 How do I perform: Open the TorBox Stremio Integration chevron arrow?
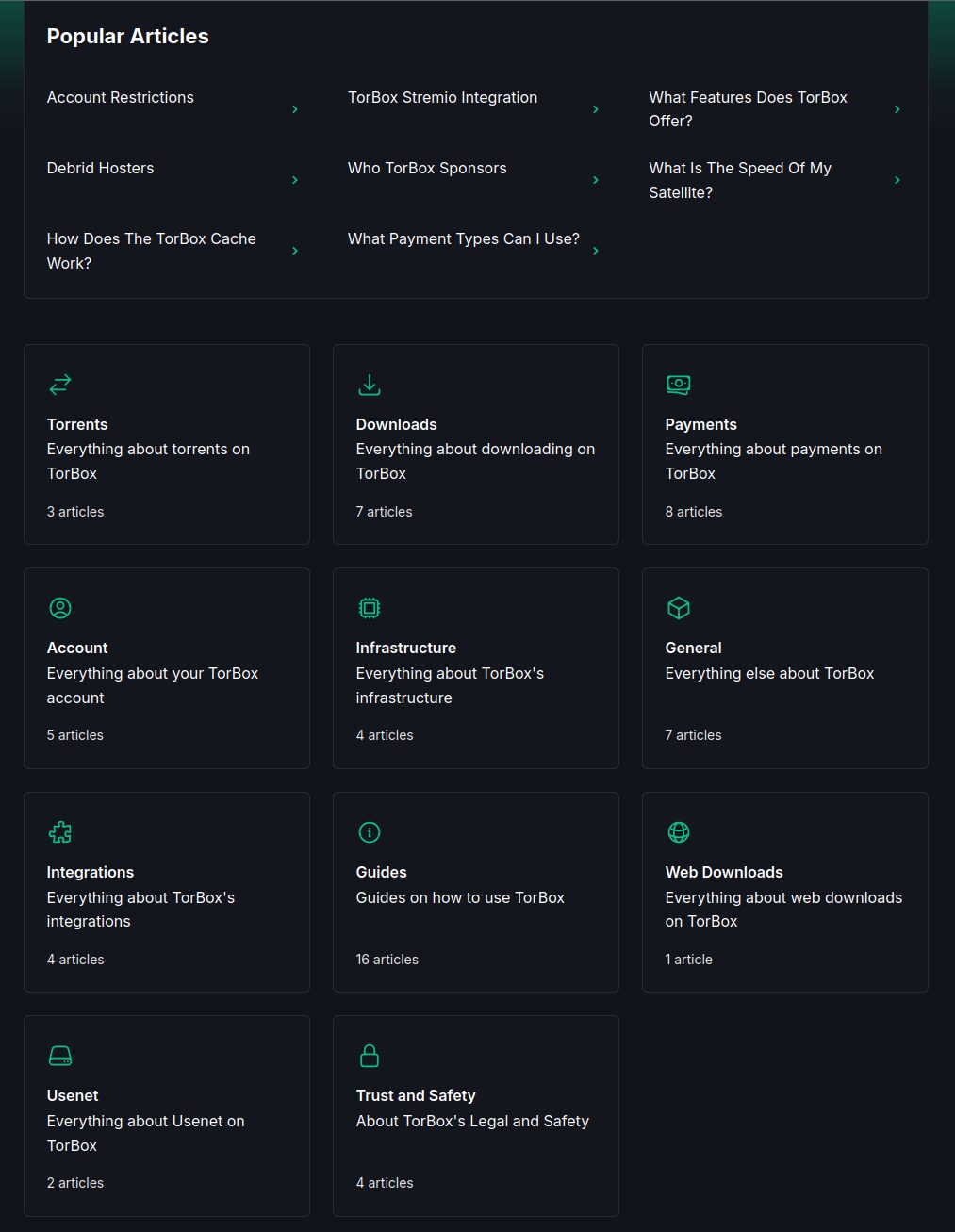[596, 109]
